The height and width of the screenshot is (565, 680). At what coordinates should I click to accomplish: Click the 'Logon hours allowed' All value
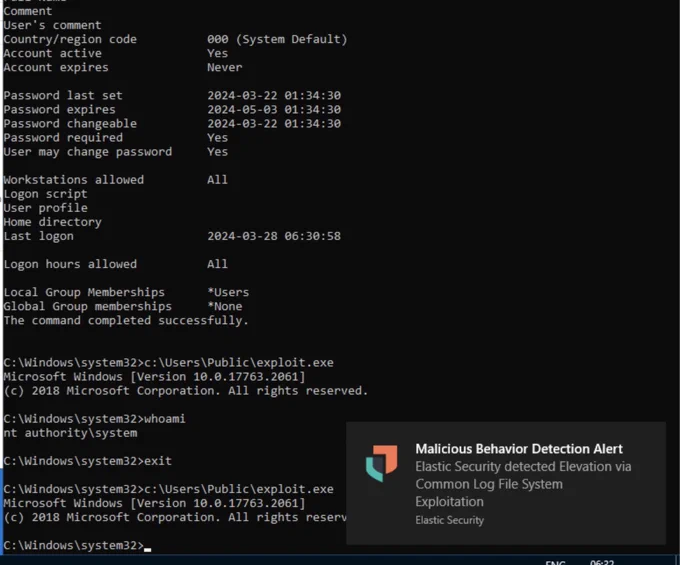pos(217,264)
